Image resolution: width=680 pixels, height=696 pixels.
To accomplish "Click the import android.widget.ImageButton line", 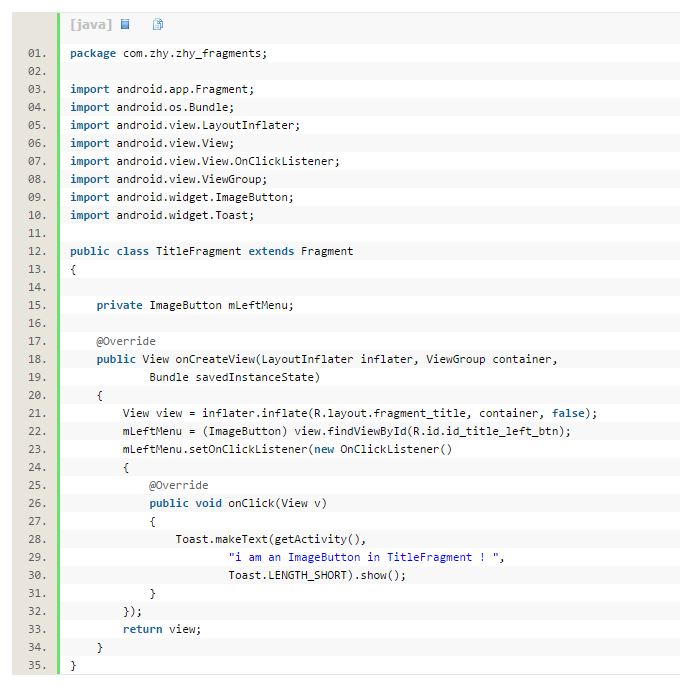I will pyautogui.click(x=182, y=197).
